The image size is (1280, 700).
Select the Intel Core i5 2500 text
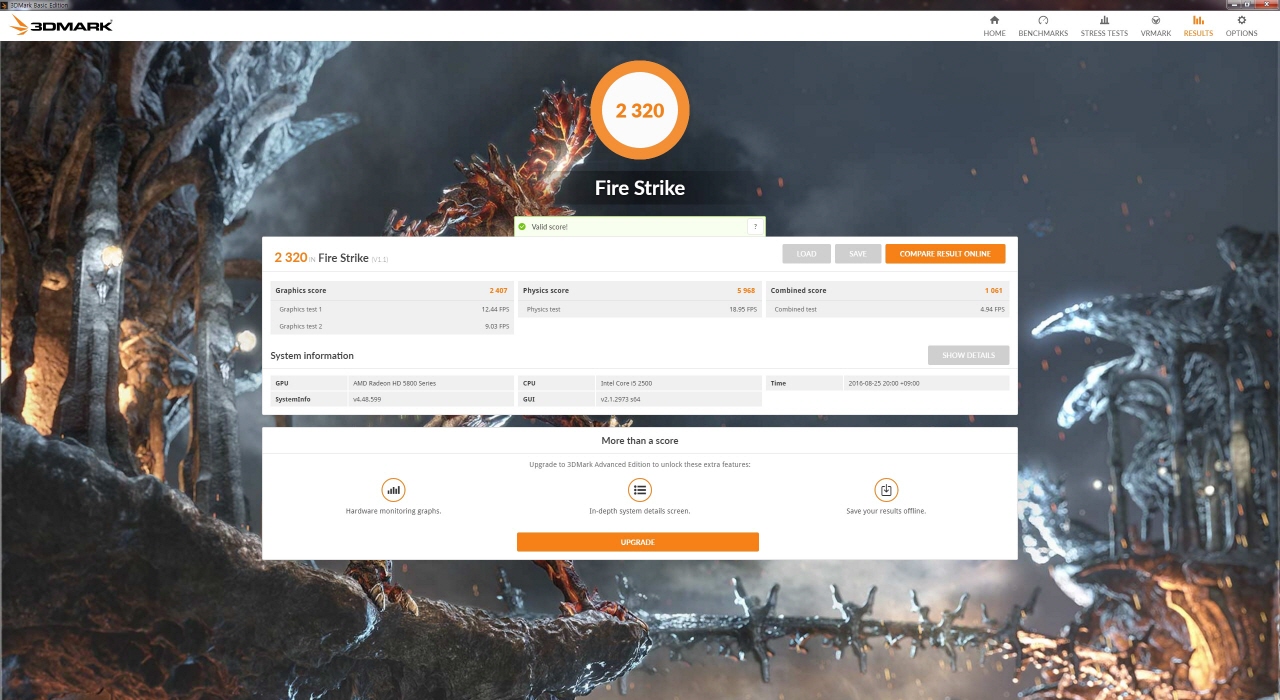tap(627, 383)
